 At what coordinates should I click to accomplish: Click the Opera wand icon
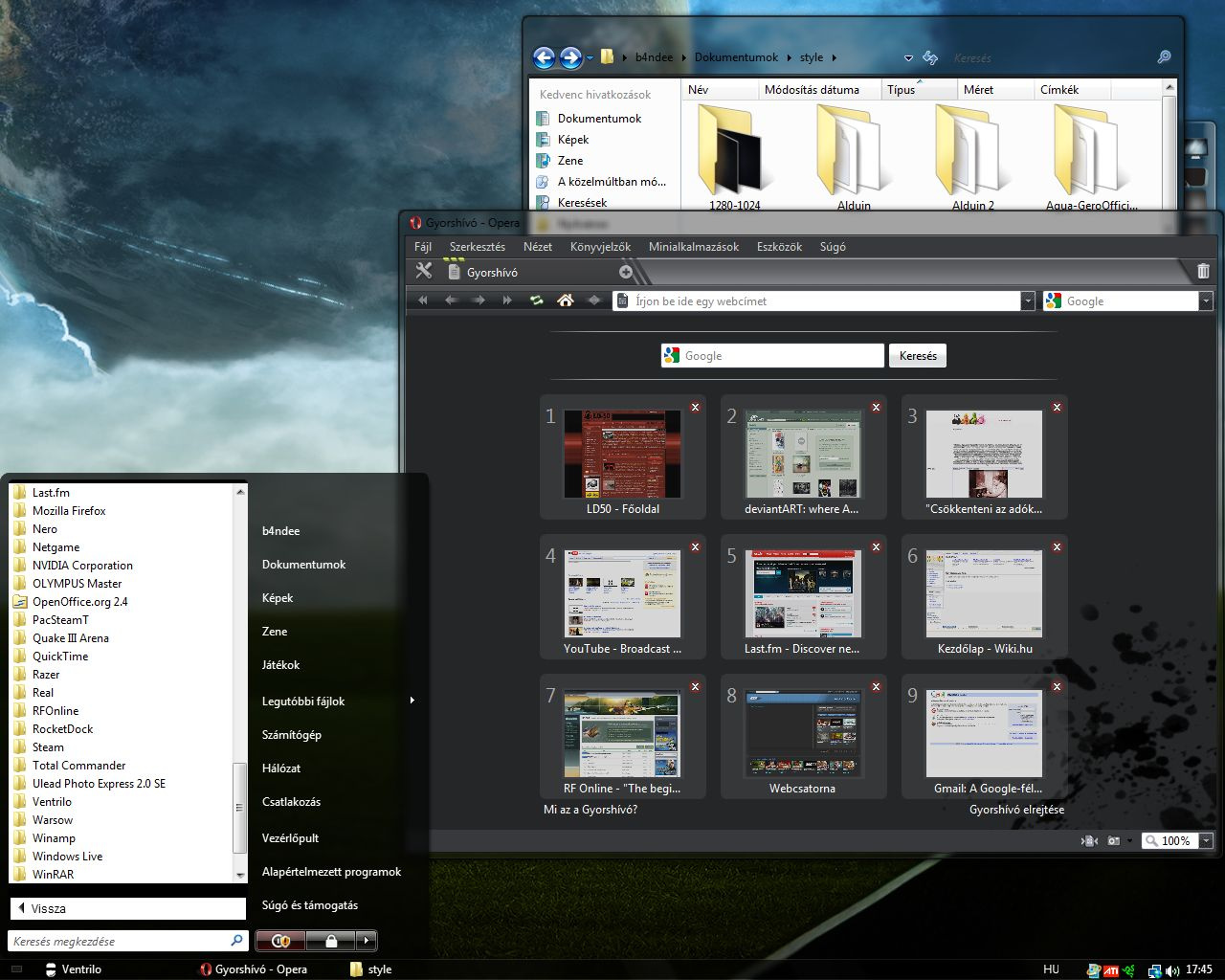594,301
